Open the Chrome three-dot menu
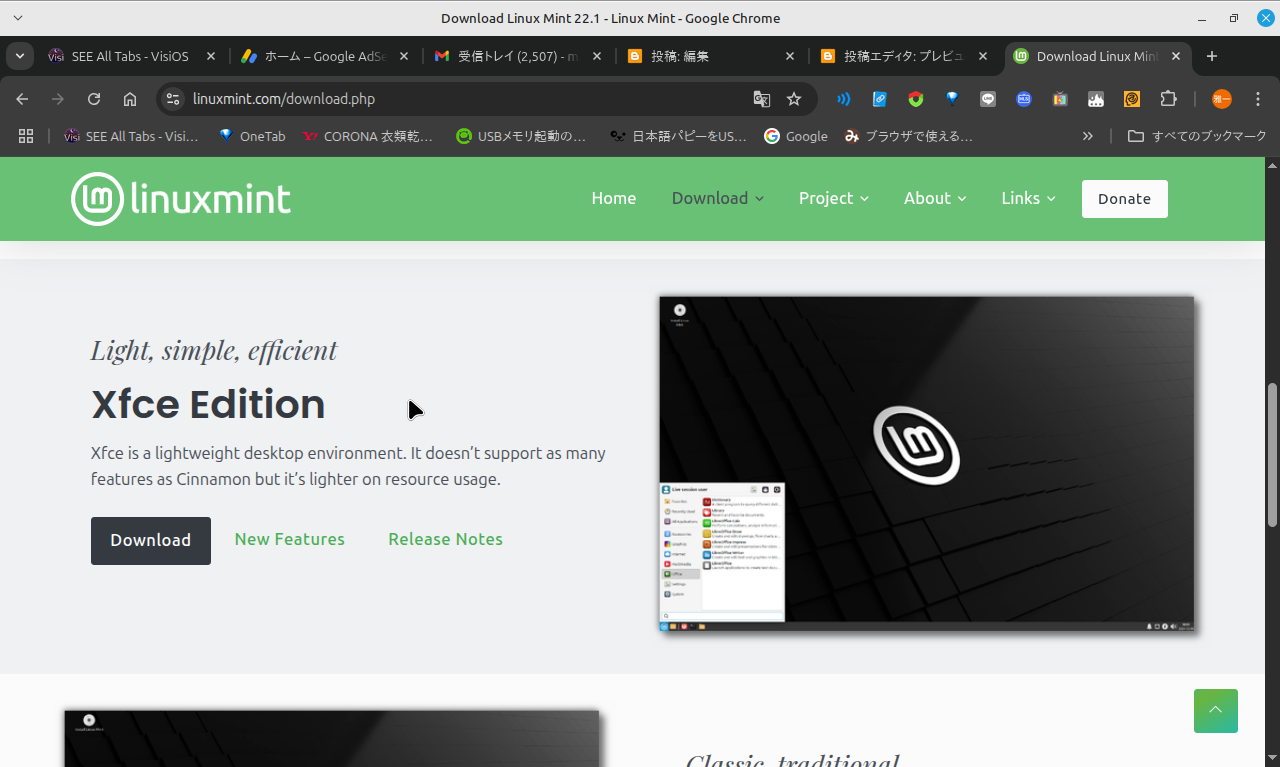This screenshot has width=1280, height=767. click(x=1258, y=99)
